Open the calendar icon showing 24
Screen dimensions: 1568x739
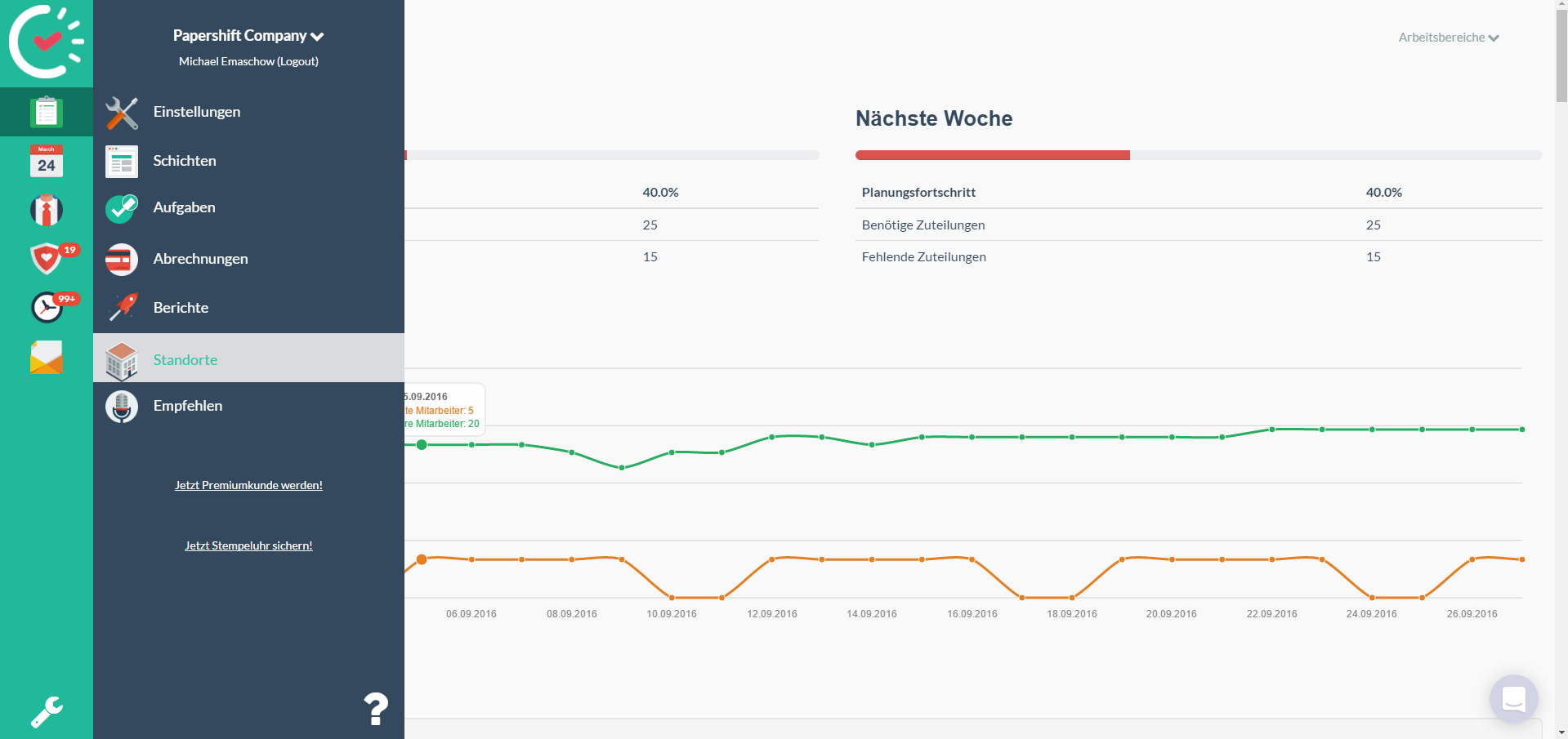click(47, 161)
